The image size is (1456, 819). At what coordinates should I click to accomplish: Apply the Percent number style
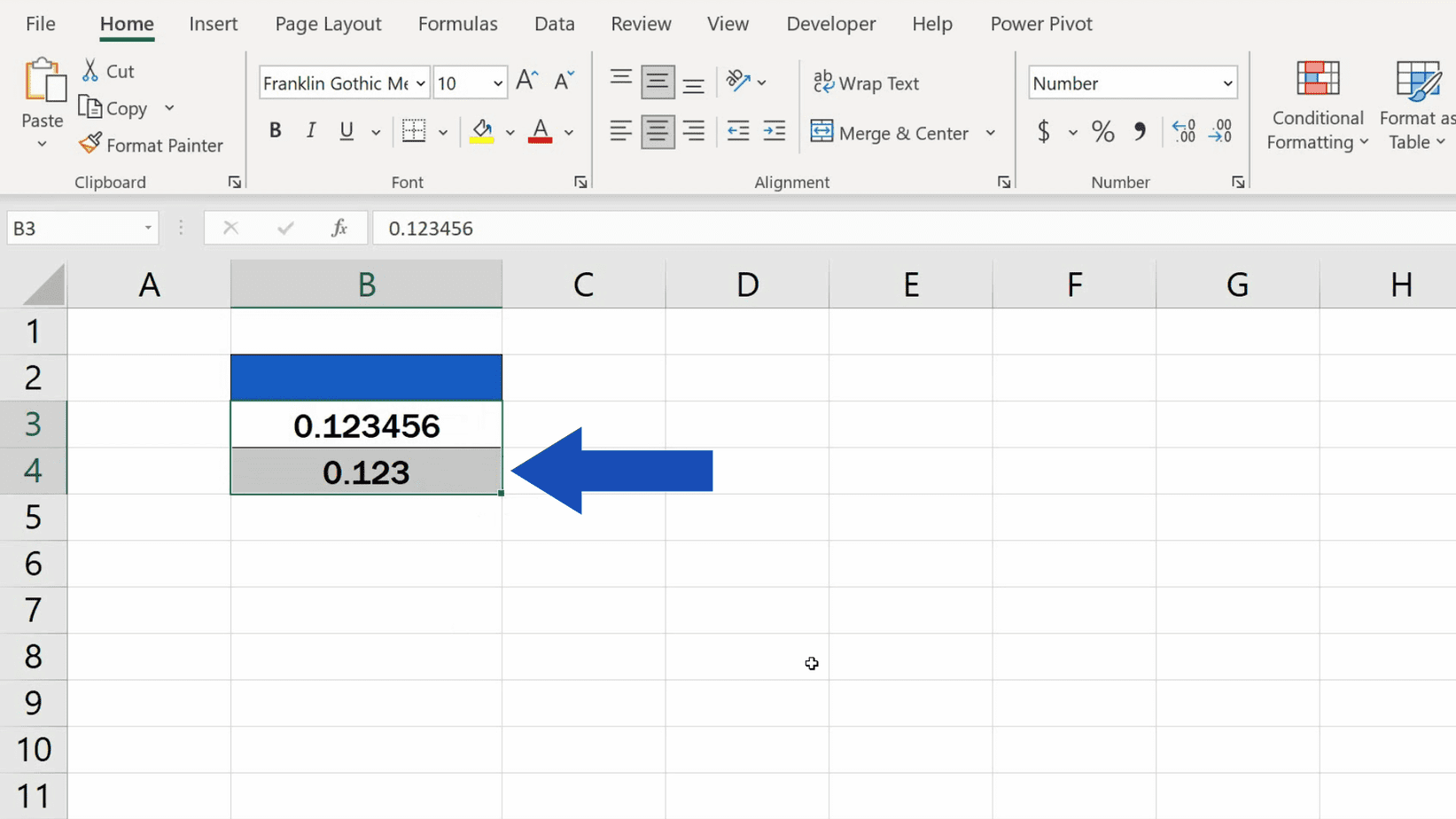tap(1102, 131)
